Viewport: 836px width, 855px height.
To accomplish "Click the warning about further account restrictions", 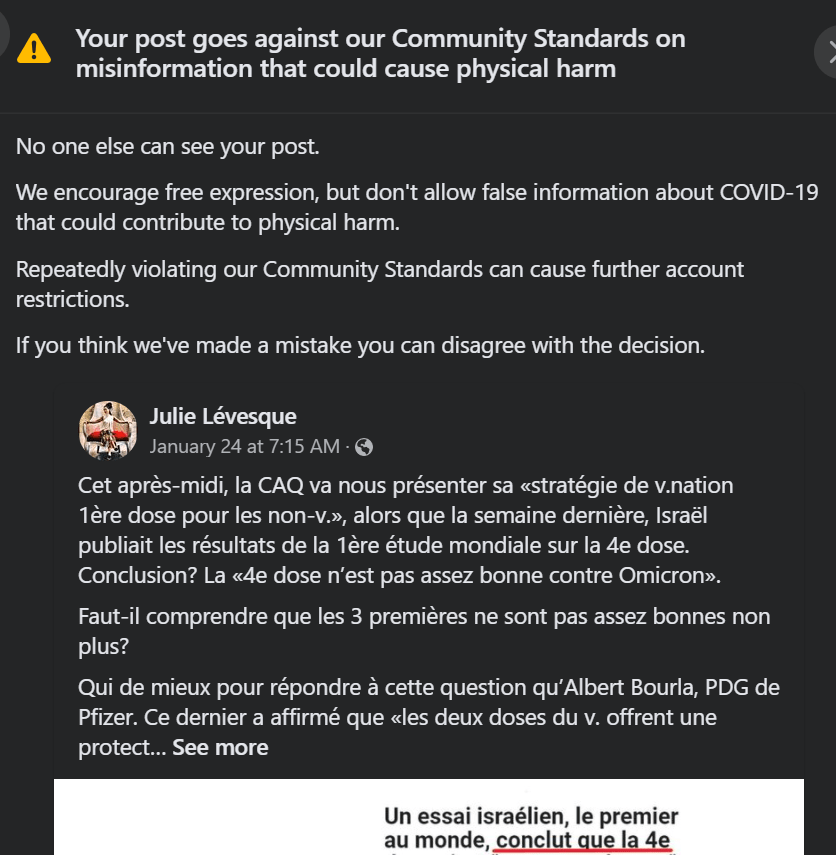I will tap(380, 284).
